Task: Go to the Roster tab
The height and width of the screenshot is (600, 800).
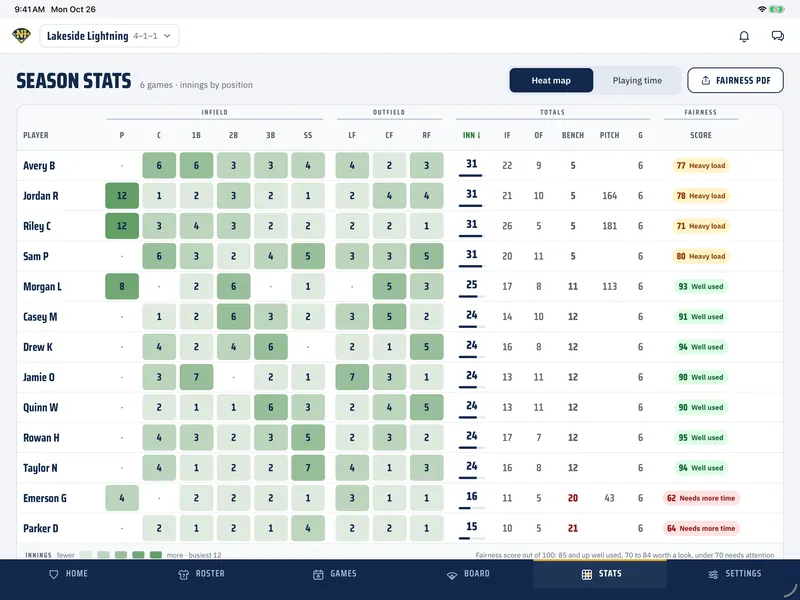Action: [x=202, y=574]
